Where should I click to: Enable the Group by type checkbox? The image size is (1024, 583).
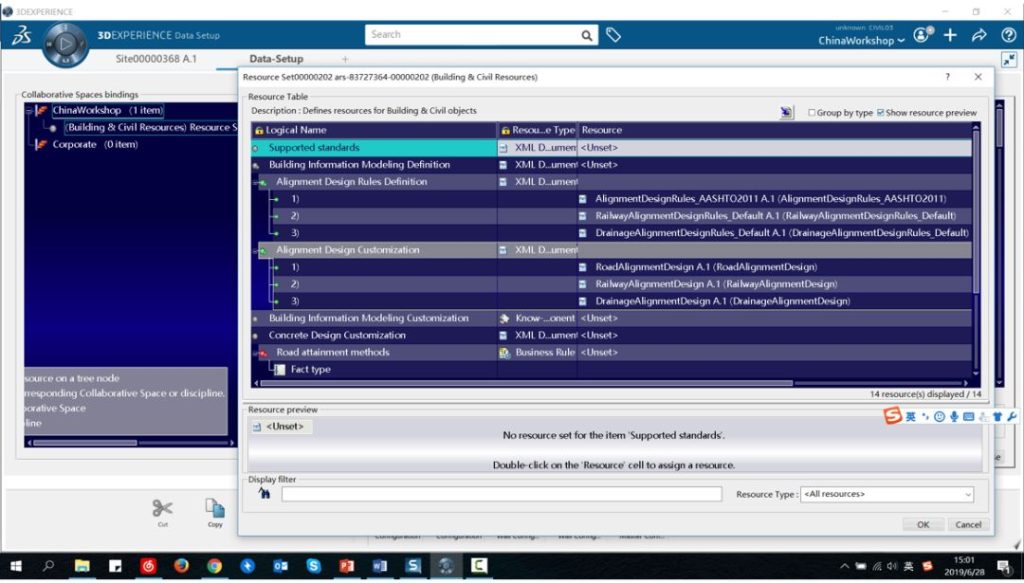click(812, 113)
